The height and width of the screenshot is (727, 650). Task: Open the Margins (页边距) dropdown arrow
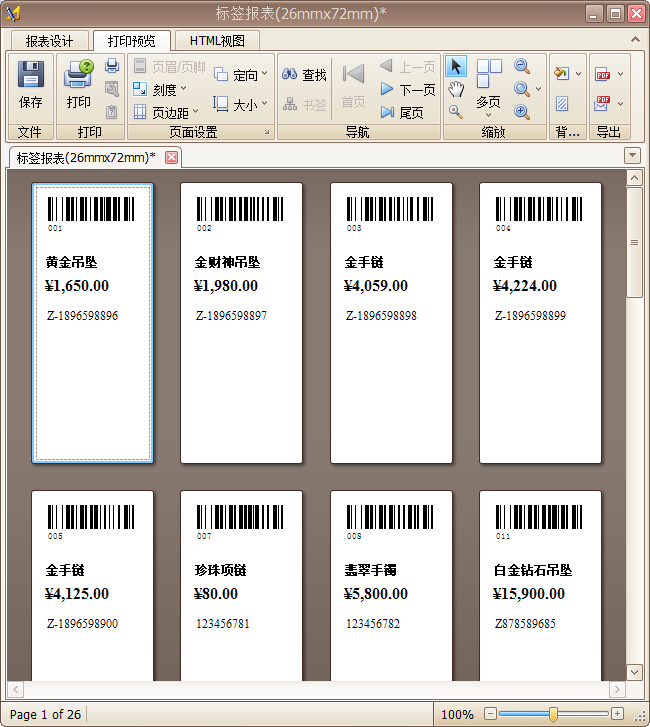pos(196,111)
